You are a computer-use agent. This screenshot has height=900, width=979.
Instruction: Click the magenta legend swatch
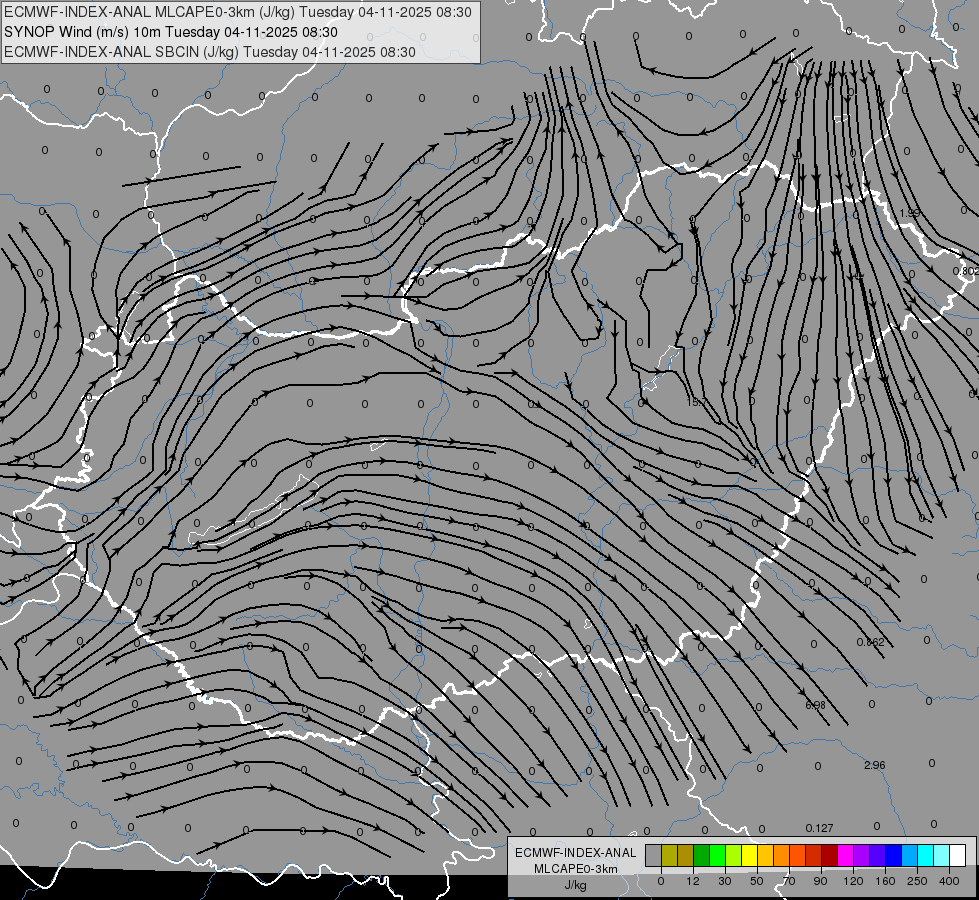[846, 855]
